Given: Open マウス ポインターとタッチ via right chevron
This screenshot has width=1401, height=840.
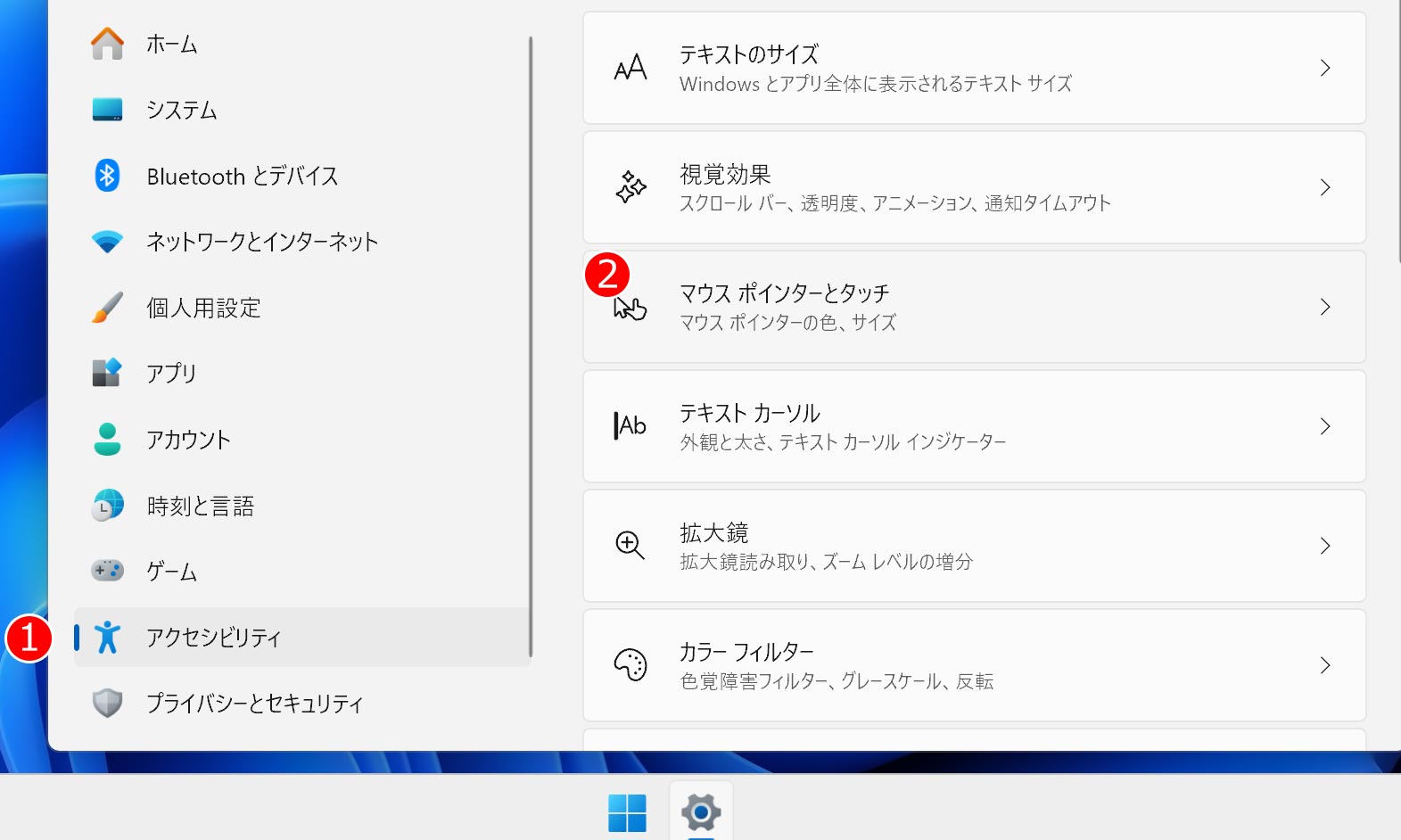Looking at the screenshot, I should click(1324, 307).
